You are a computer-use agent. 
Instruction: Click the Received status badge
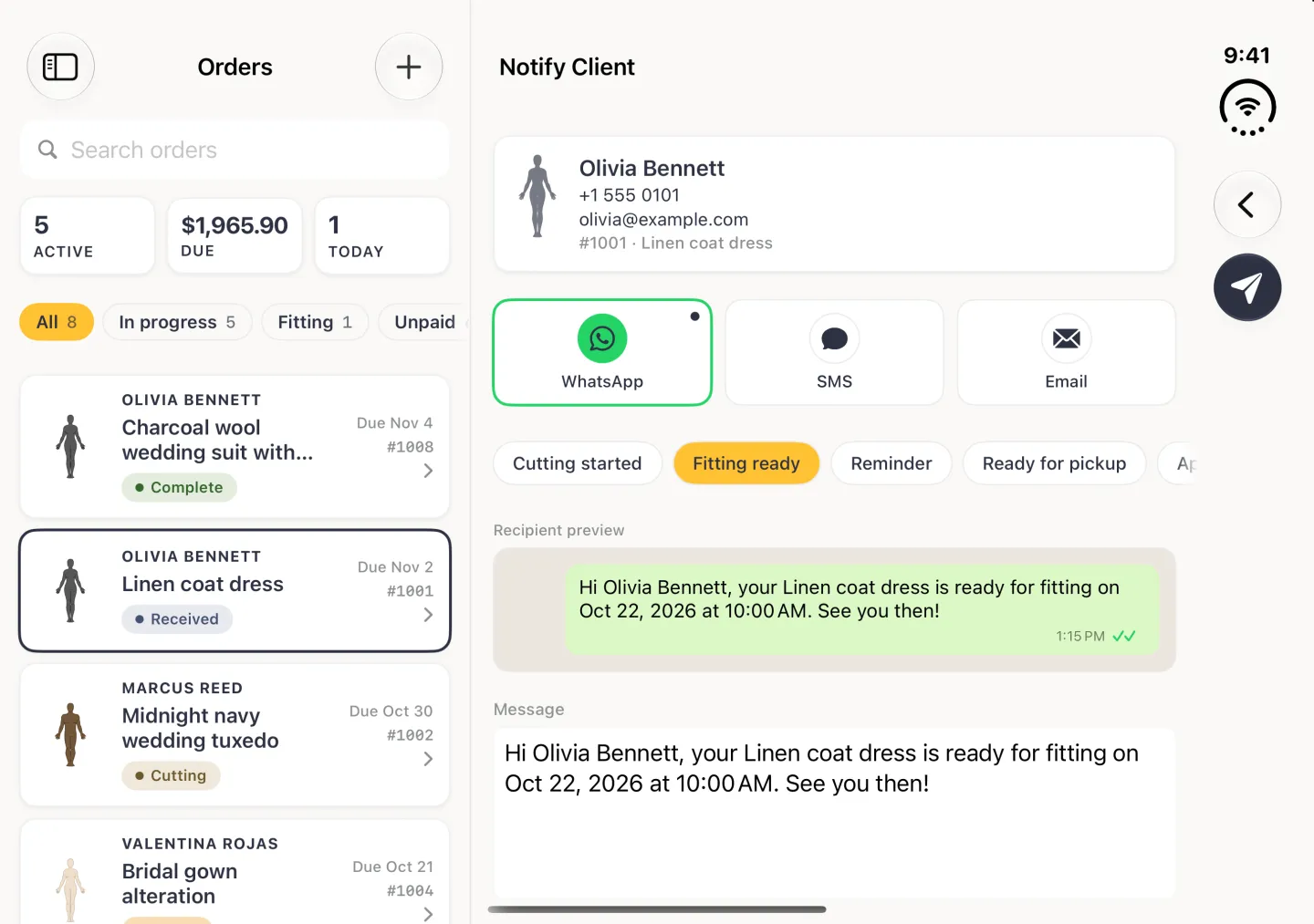pyautogui.click(x=177, y=619)
